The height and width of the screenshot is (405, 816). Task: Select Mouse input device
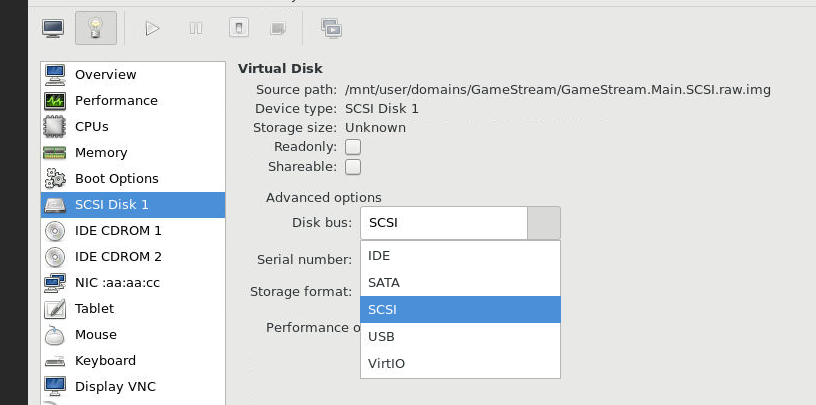point(133,335)
